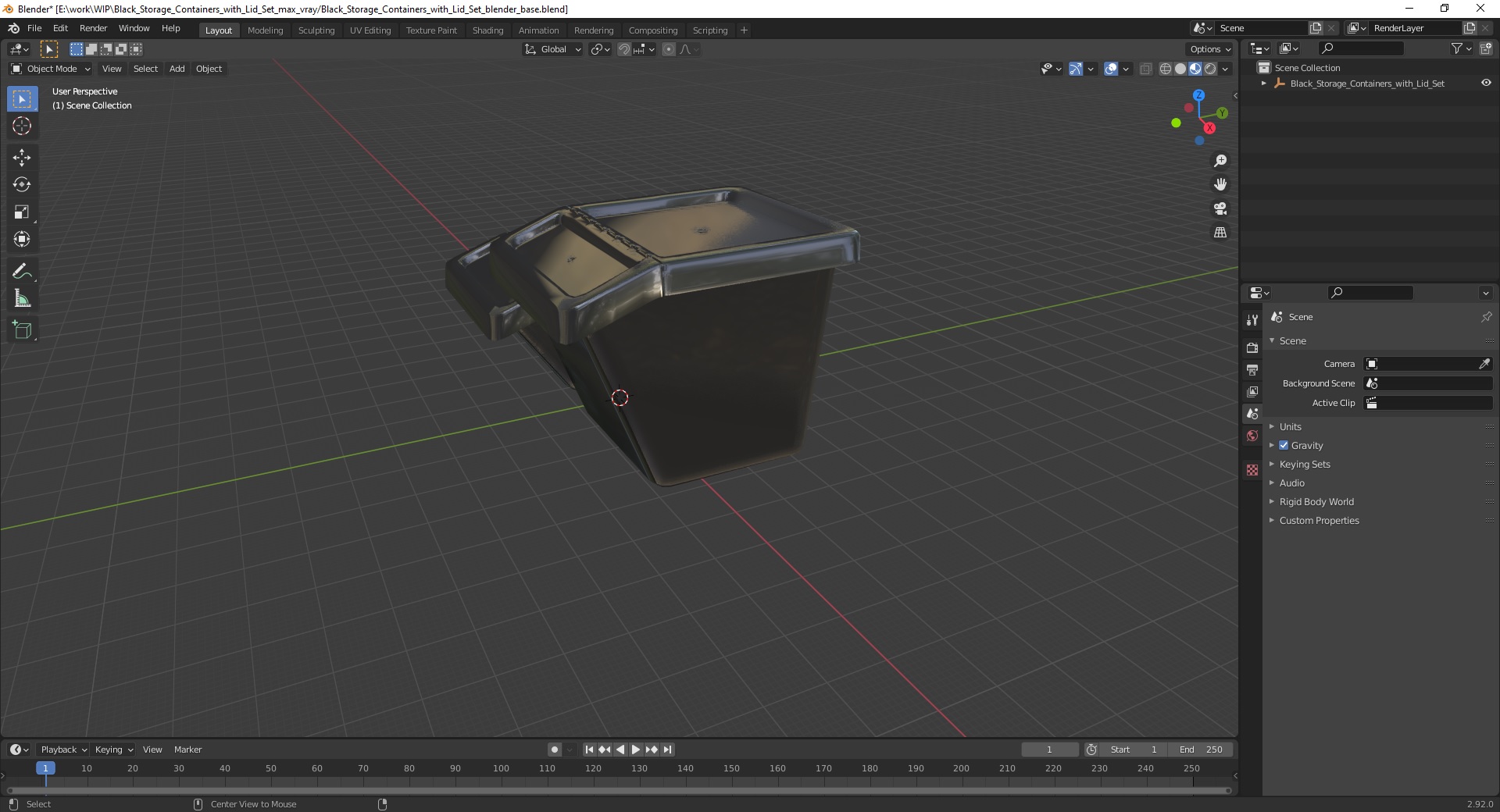Click the current frame number field

tap(1049, 750)
